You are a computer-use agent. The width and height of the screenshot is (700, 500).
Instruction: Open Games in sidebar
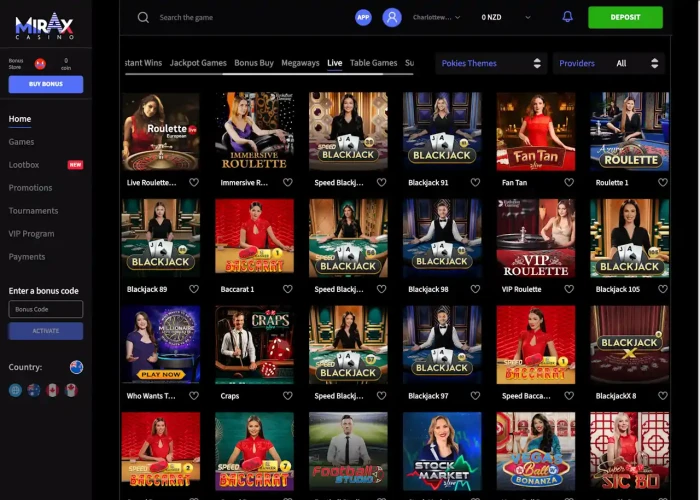click(21, 142)
